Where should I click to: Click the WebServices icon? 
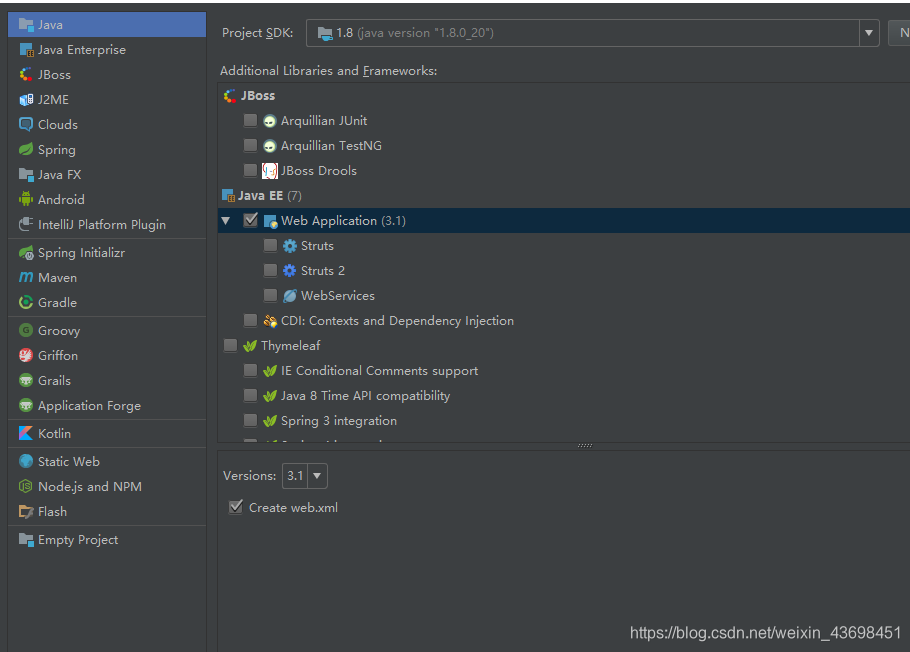(x=290, y=296)
